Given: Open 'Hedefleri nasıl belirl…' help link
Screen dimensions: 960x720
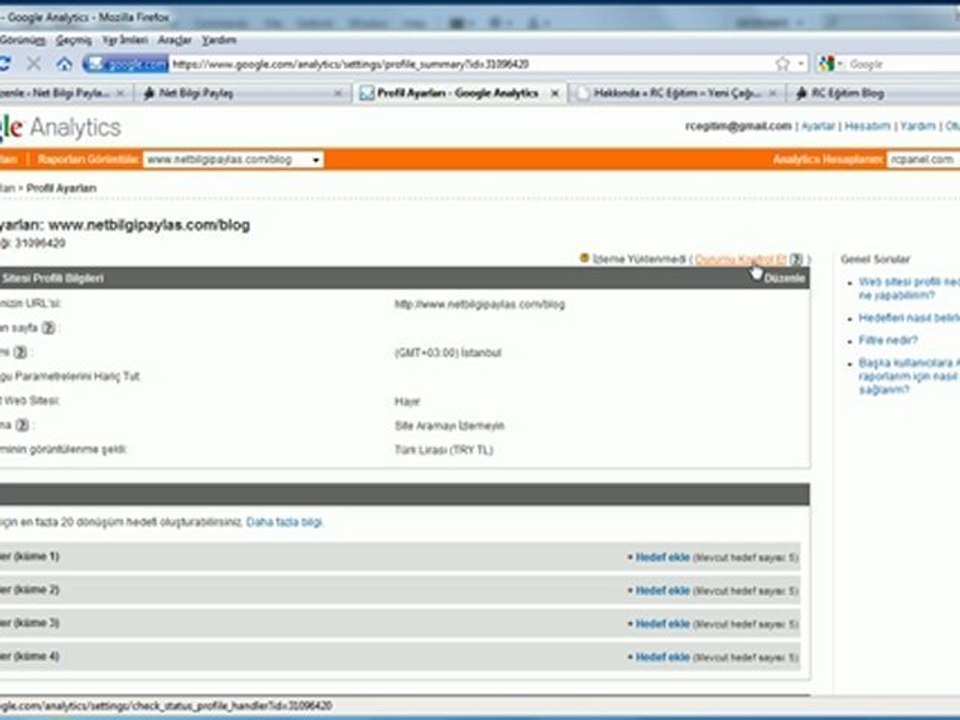Looking at the screenshot, I should coord(909,318).
